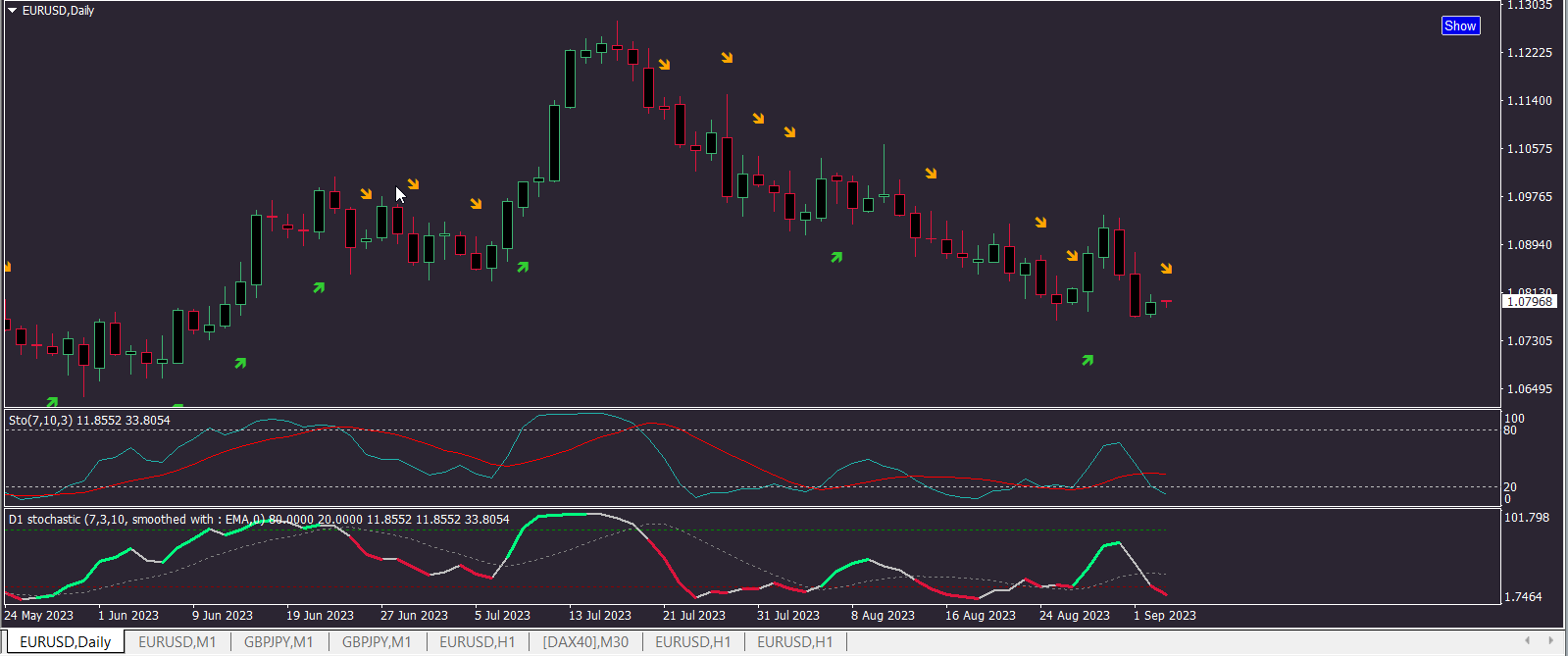Click the 19 Jun 2023 date label

tap(320, 616)
